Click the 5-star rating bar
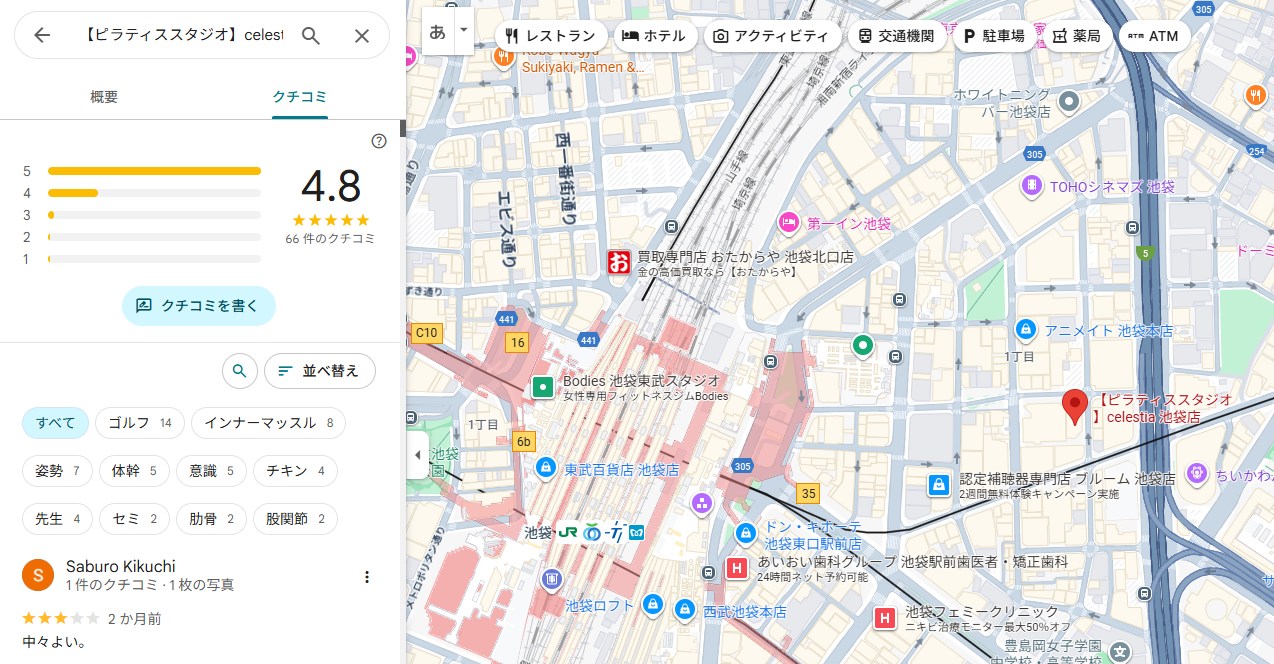The width and height of the screenshot is (1274, 664). [154, 171]
